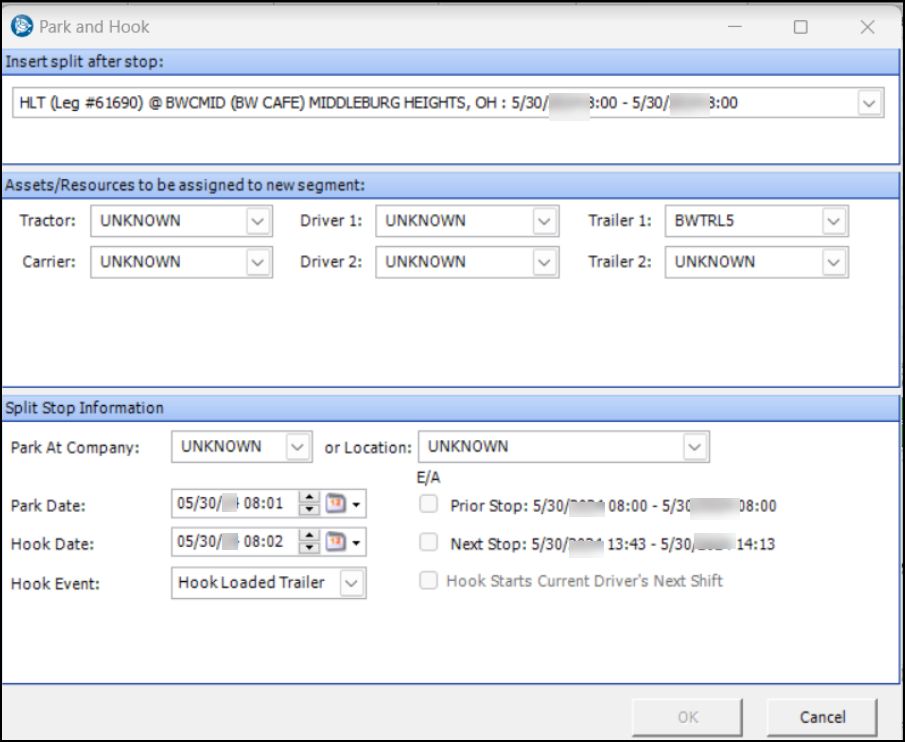Click the Prior Stop time text
The width and height of the screenshot is (905, 742).
(x=613, y=506)
